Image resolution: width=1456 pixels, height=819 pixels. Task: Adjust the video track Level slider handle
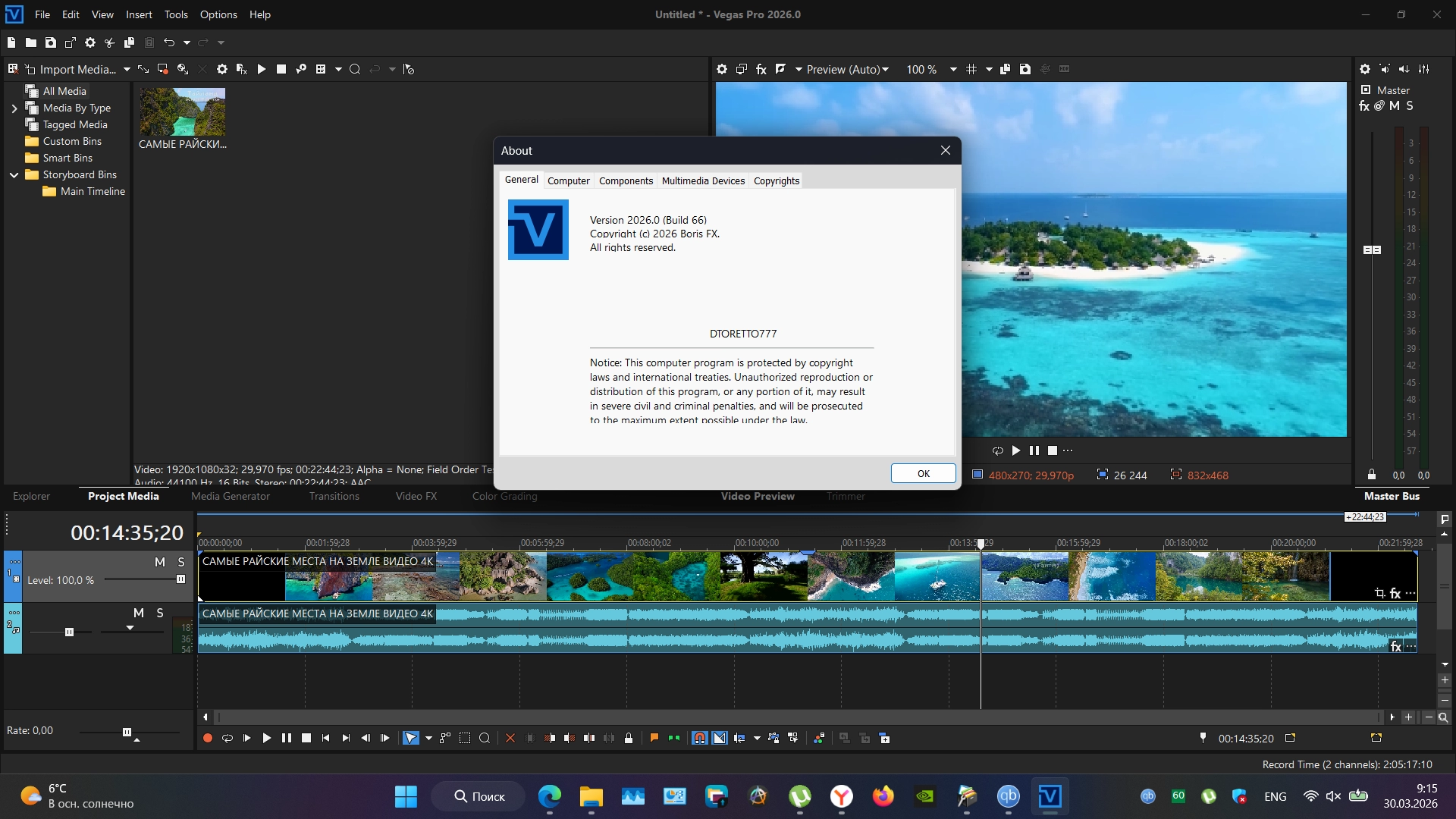180,579
